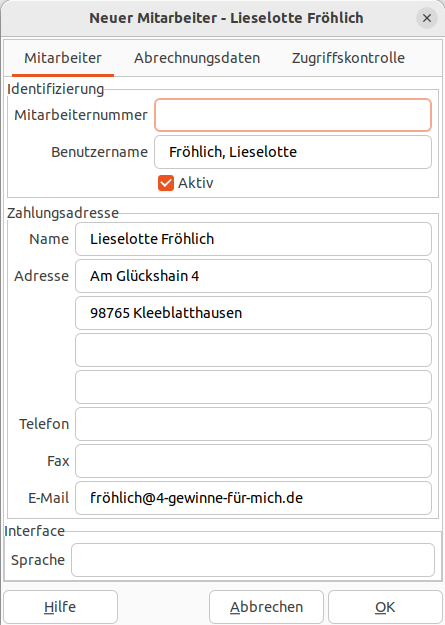
Task: Open the Abrechnungsdaten tab
Action: point(197,58)
